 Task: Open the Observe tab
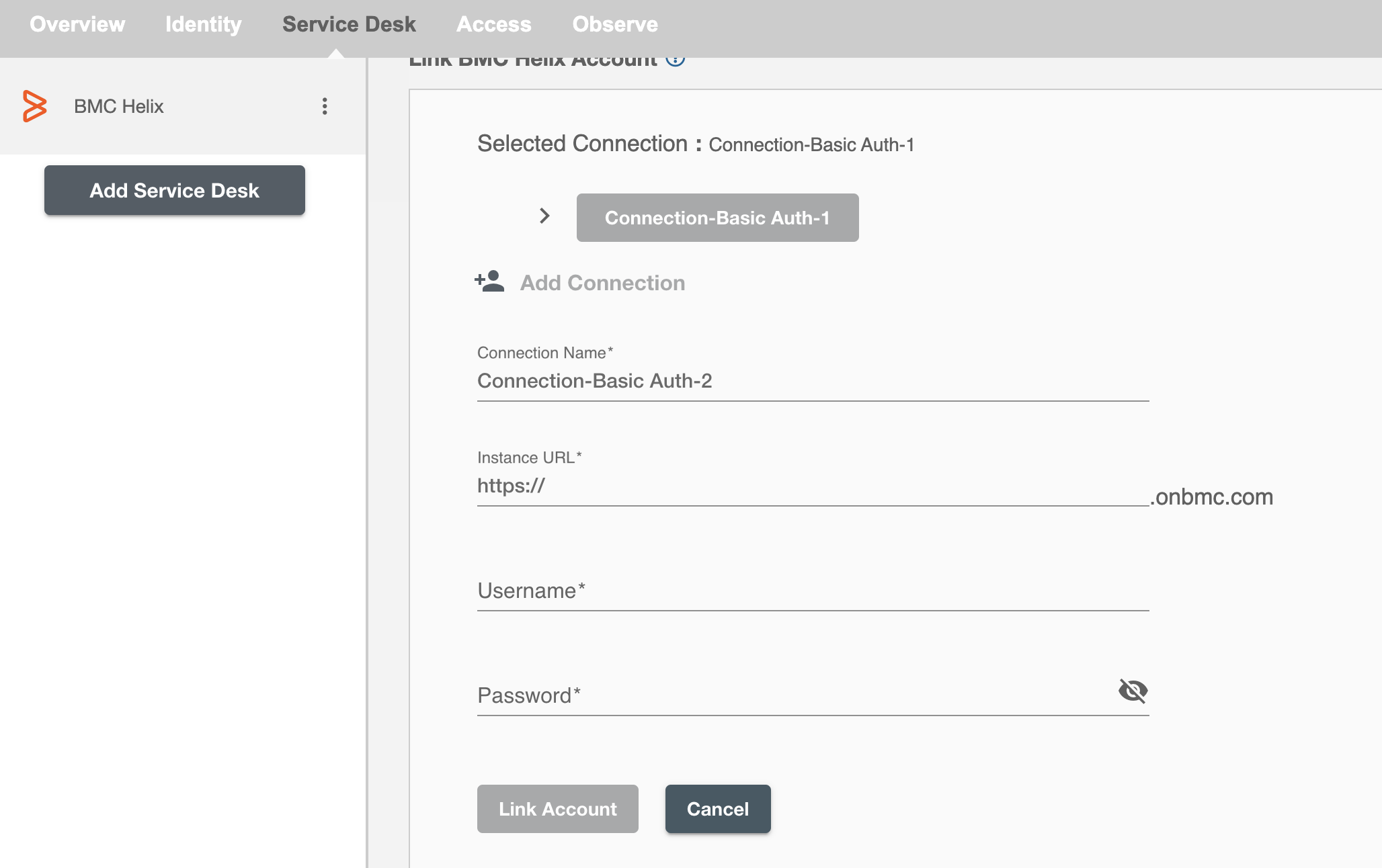615,24
